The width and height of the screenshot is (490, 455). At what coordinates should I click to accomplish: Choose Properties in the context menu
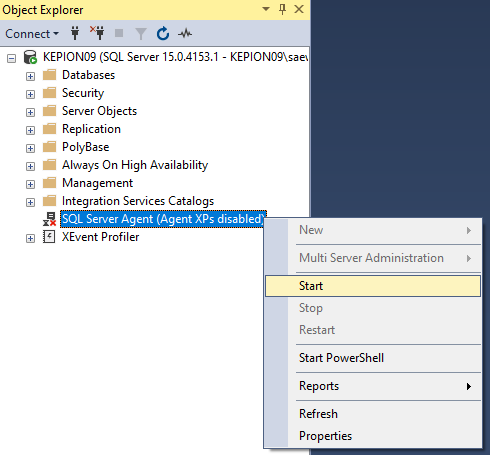click(x=373, y=436)
